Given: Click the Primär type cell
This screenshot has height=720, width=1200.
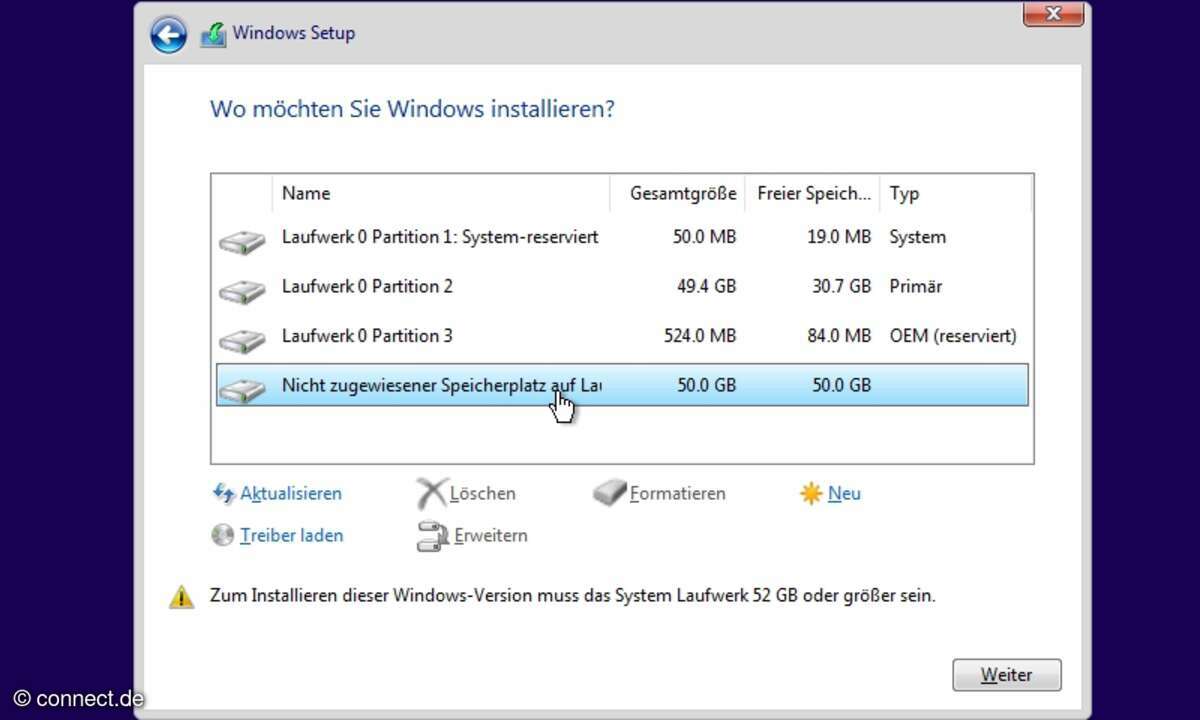Looking at the screenshot, I should click(x=916, y=286).
